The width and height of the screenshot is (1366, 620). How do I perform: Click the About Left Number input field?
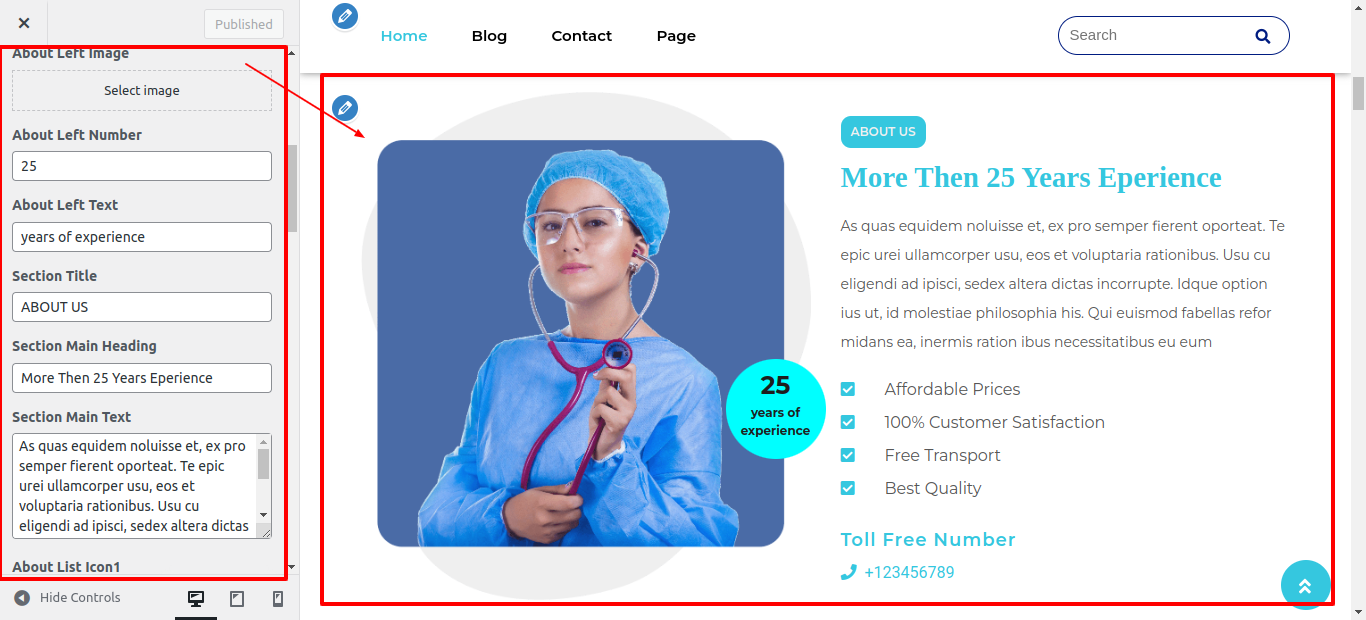click(142, 166)
